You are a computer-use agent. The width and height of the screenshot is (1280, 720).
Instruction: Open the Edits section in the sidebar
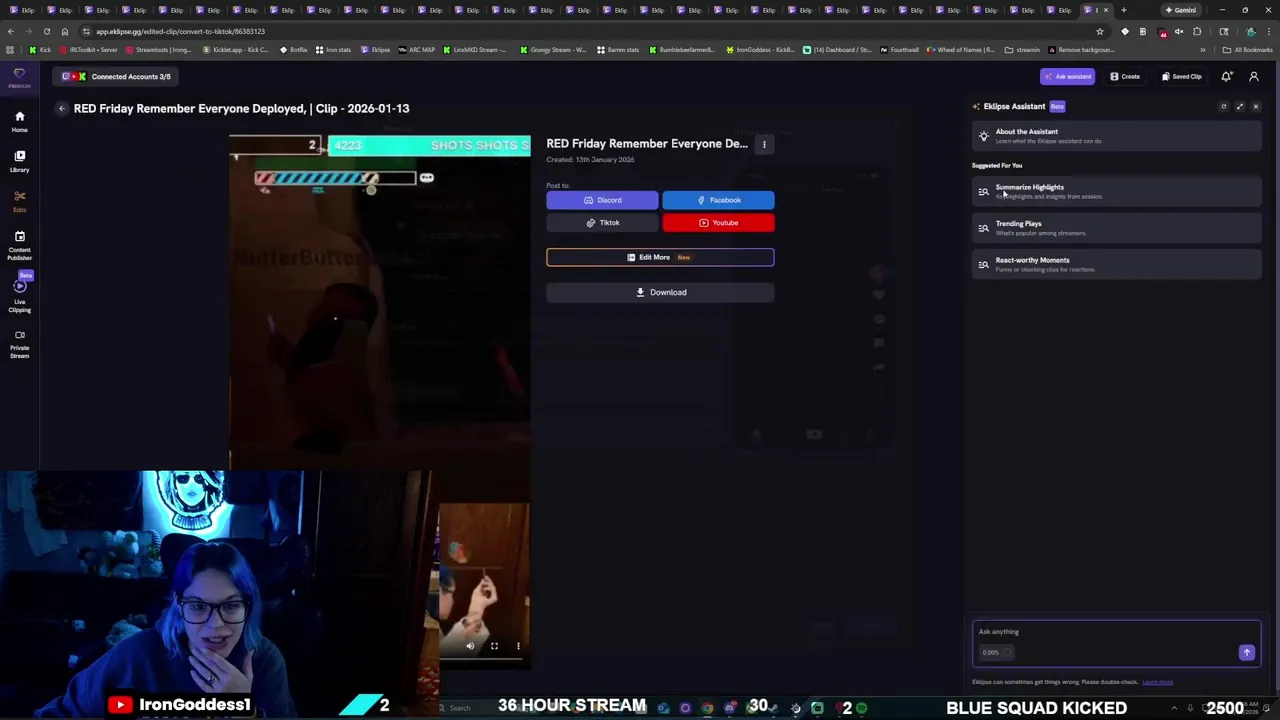19,201
